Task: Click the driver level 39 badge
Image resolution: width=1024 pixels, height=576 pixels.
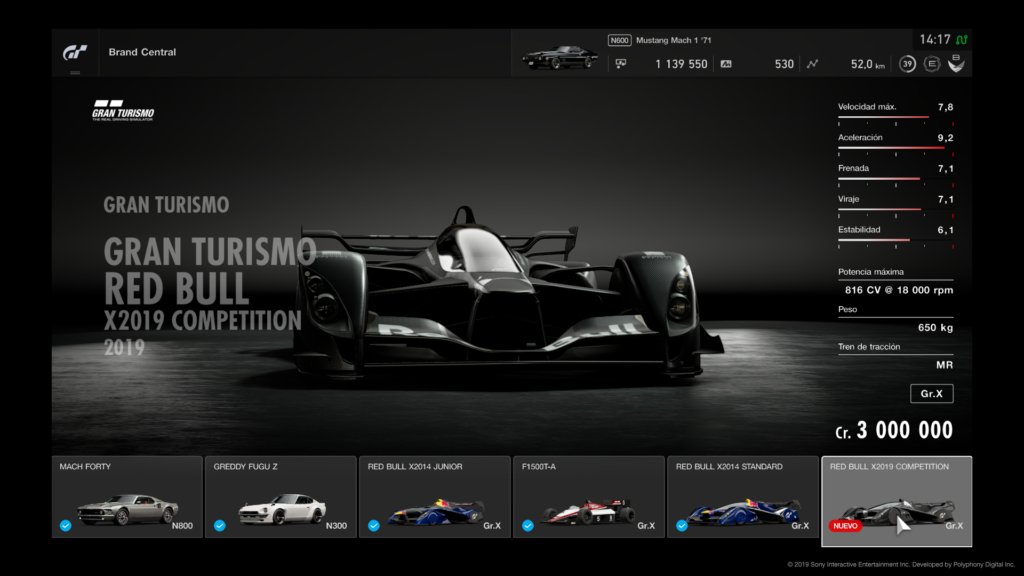Action: pos(907,64)
